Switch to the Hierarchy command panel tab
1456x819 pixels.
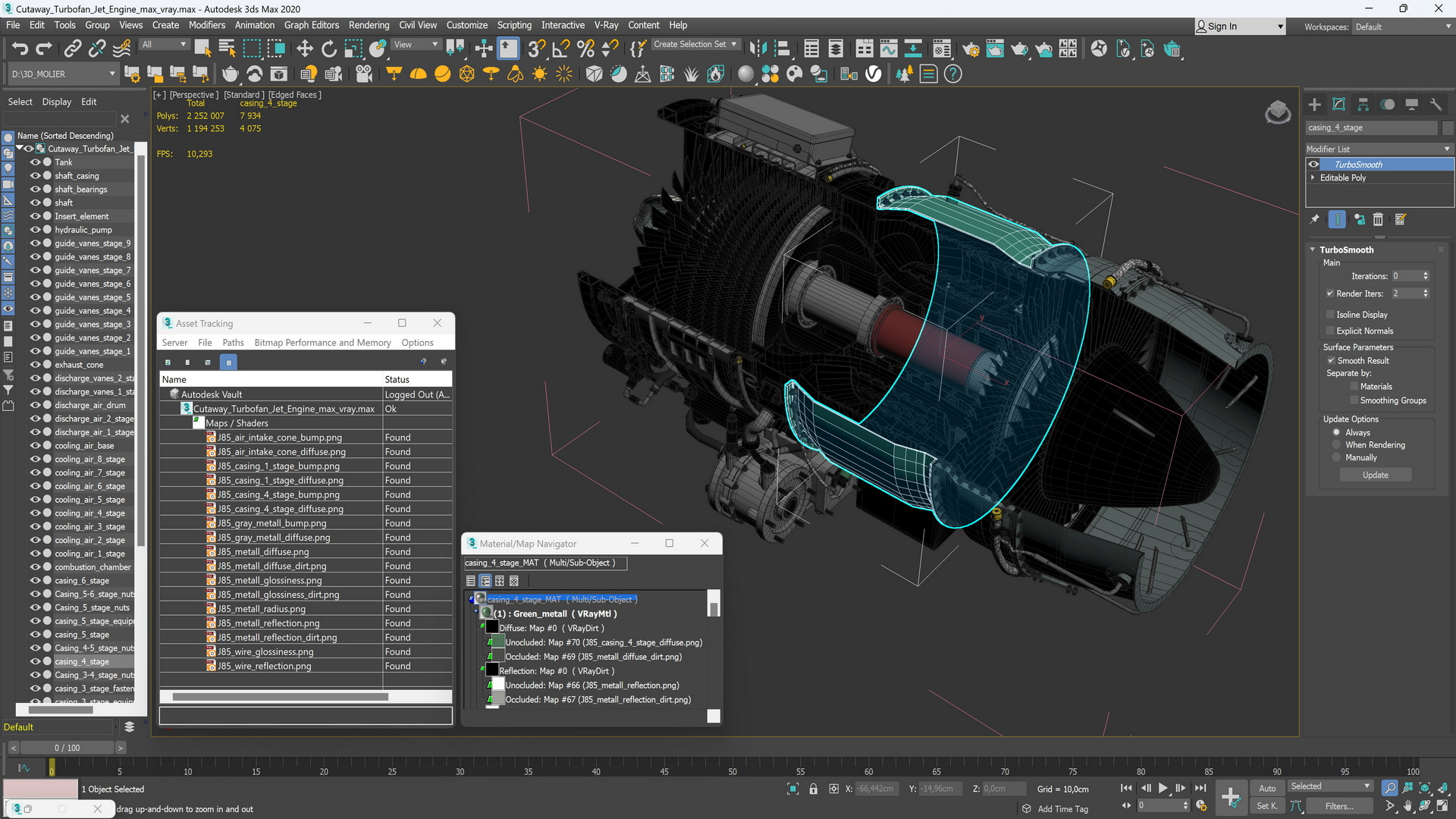coord(1363,105)
